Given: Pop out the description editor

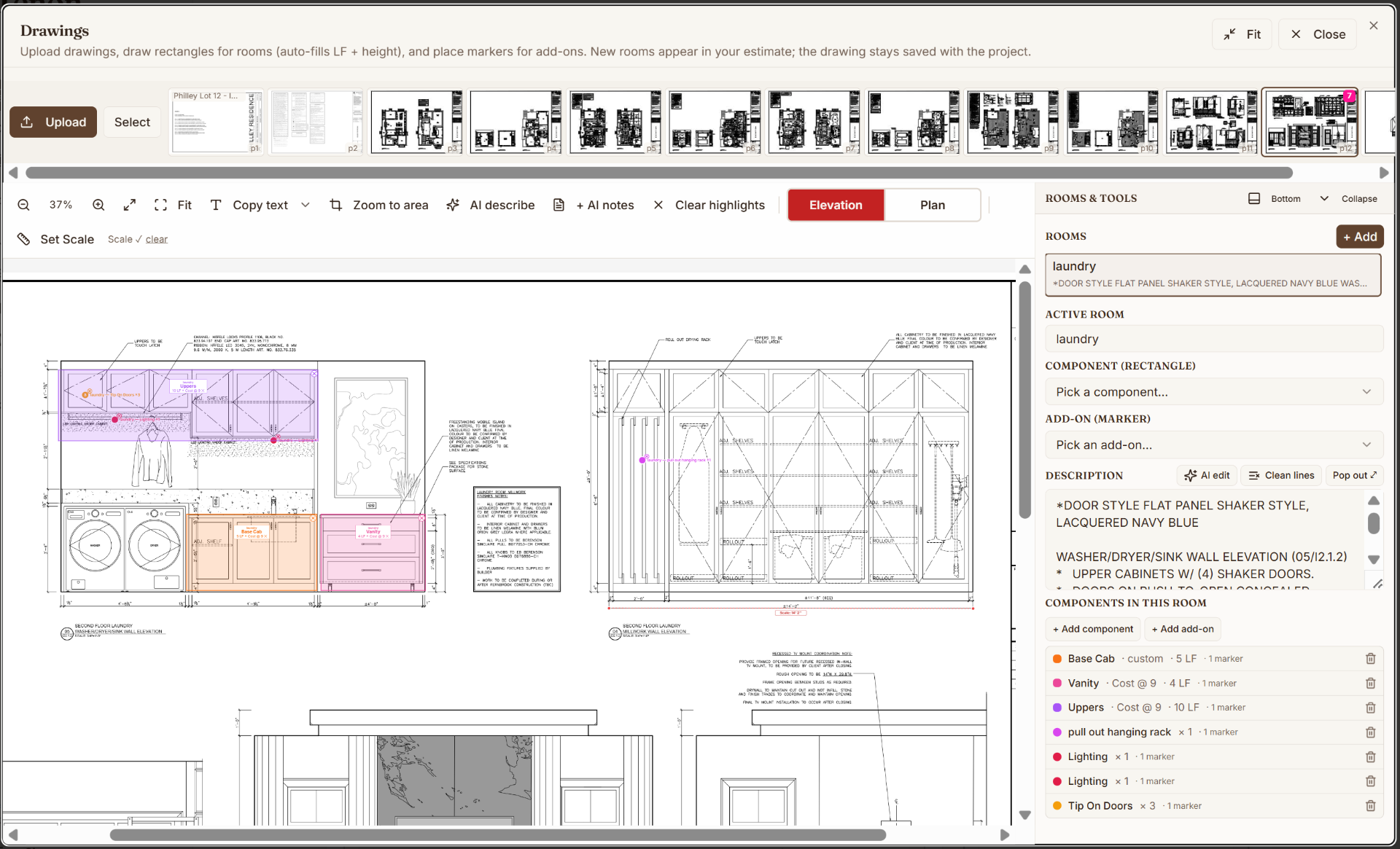Looking at the screenshot, I should (x=1354, y=475).
